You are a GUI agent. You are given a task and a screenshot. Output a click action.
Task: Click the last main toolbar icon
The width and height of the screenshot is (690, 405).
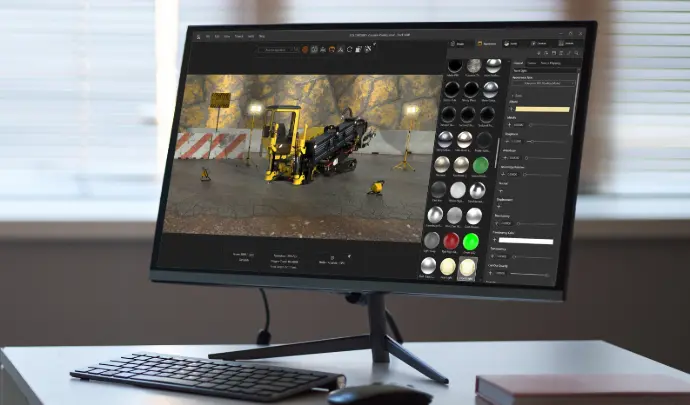coord(368,49)
